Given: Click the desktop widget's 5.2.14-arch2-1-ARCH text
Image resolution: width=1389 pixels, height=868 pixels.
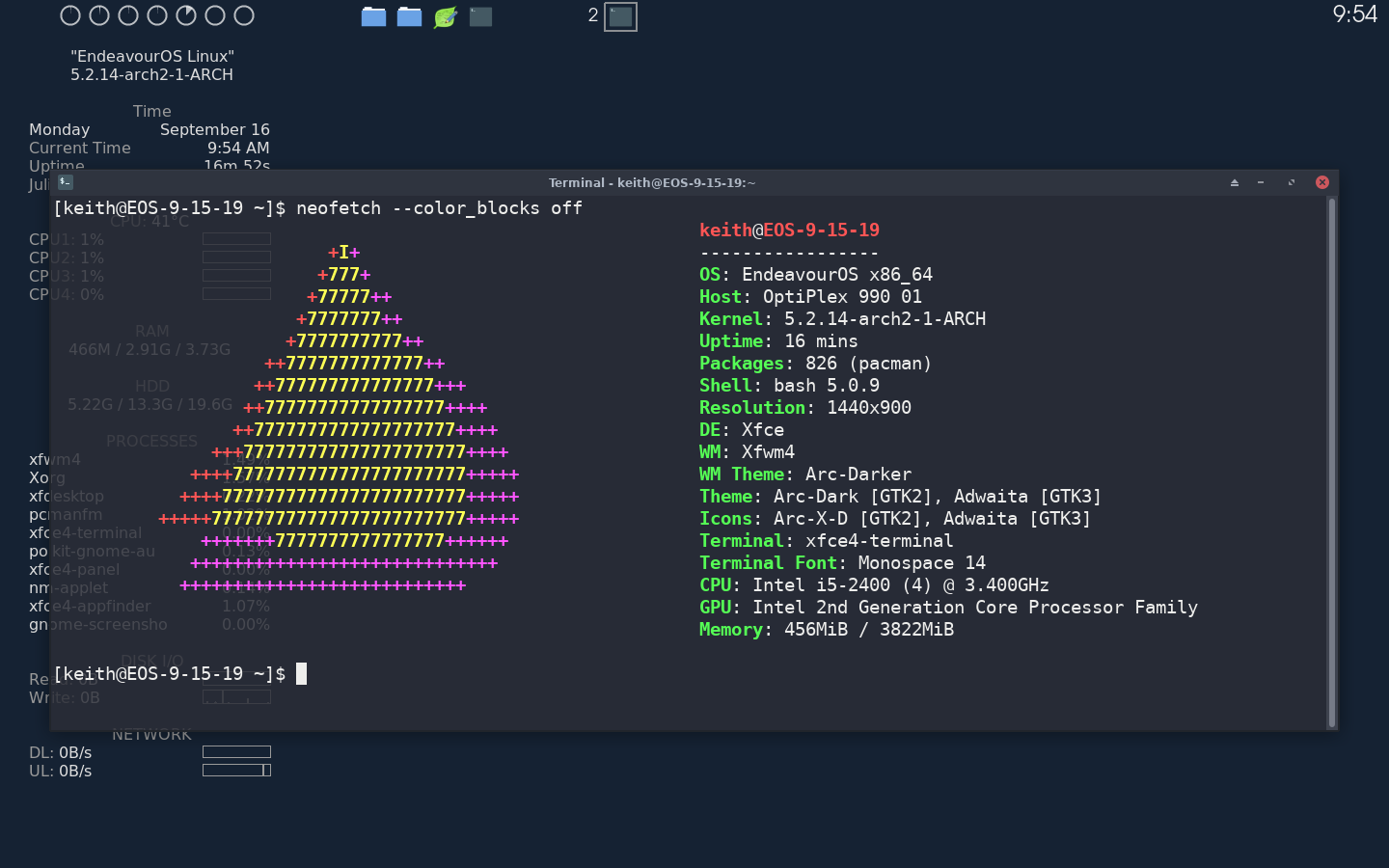Looking at the screenshot, I should pyautogui.click(x=151, y=74).
